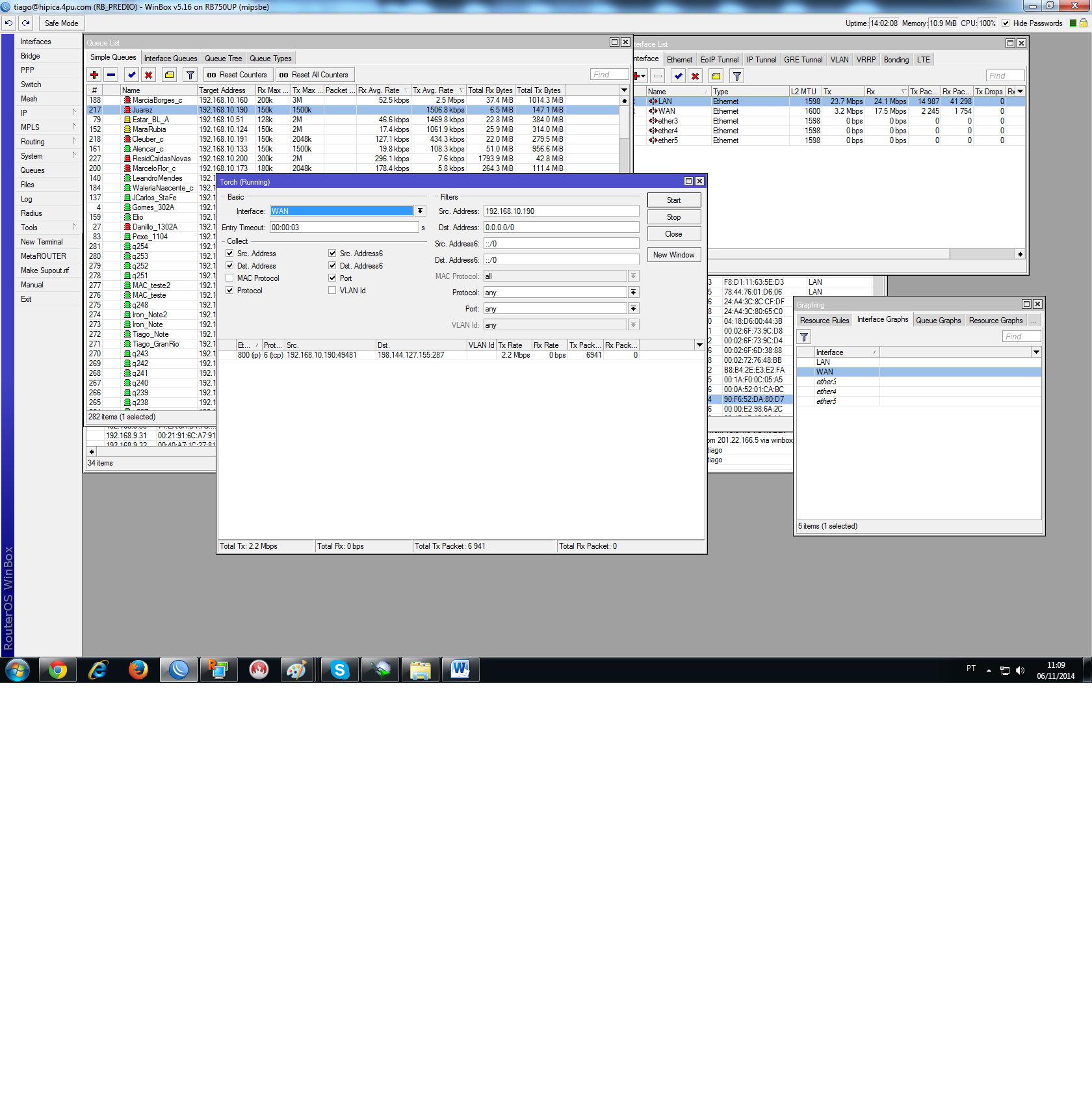The width and height of the screenshot is (1092, 1095).
Task: Expand the Port filter dropdown
Action: [x=634, y=308]
